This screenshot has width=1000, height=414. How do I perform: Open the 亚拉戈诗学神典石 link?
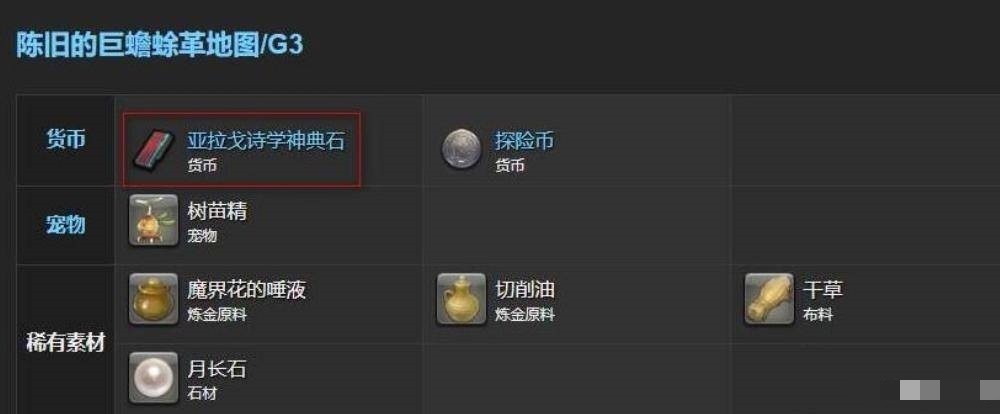[266, 141]
